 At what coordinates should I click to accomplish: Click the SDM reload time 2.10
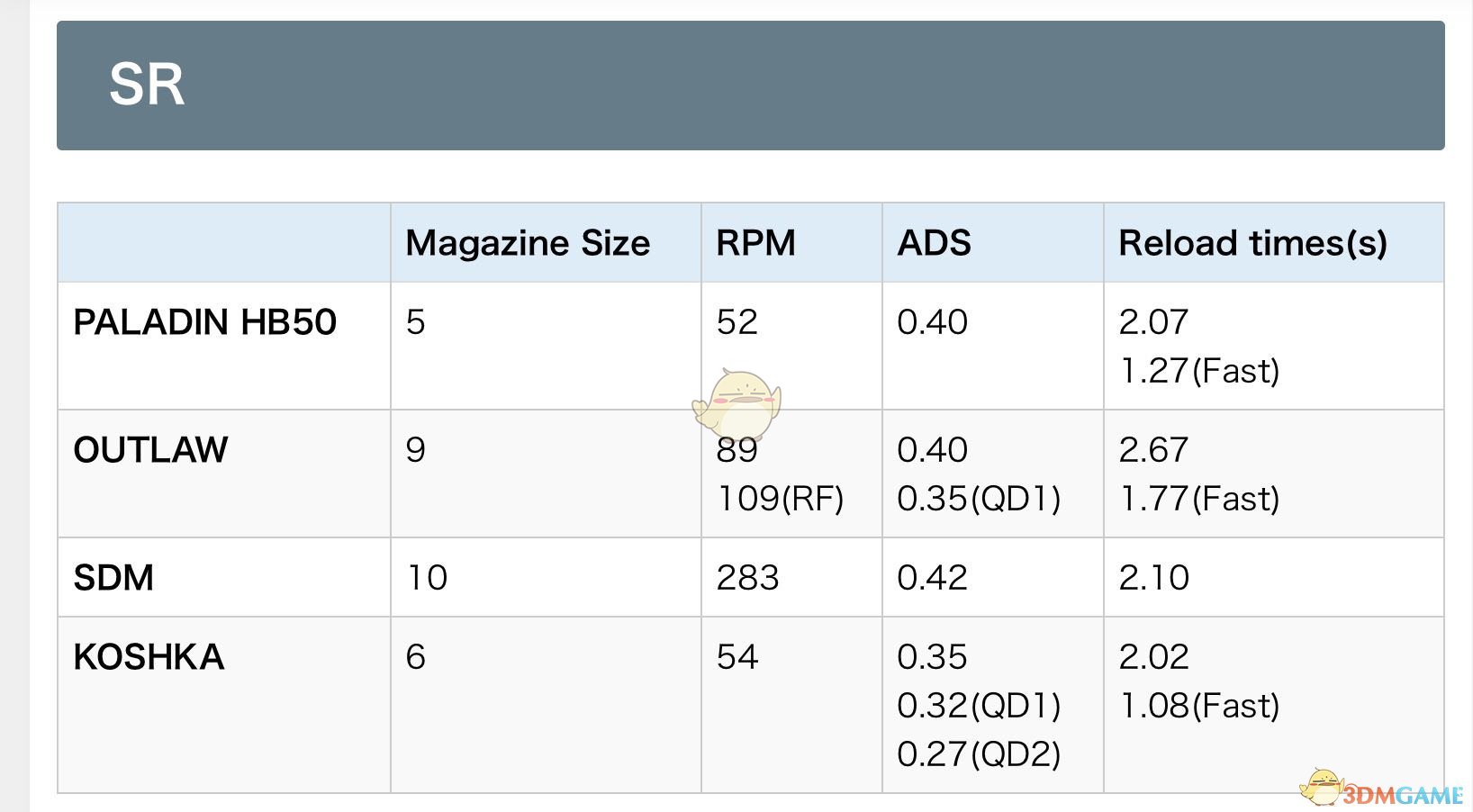pyautogui.click(x=1153, y=578)
